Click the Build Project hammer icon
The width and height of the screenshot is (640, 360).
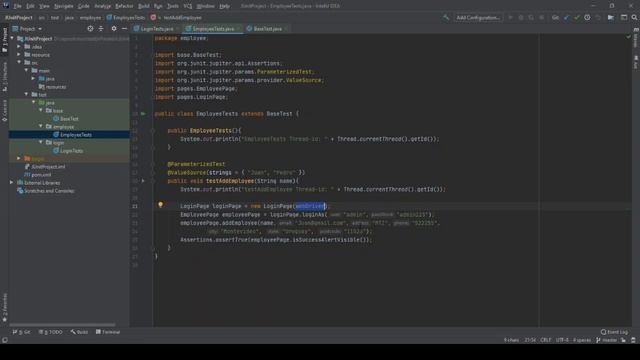coord(446,18)
